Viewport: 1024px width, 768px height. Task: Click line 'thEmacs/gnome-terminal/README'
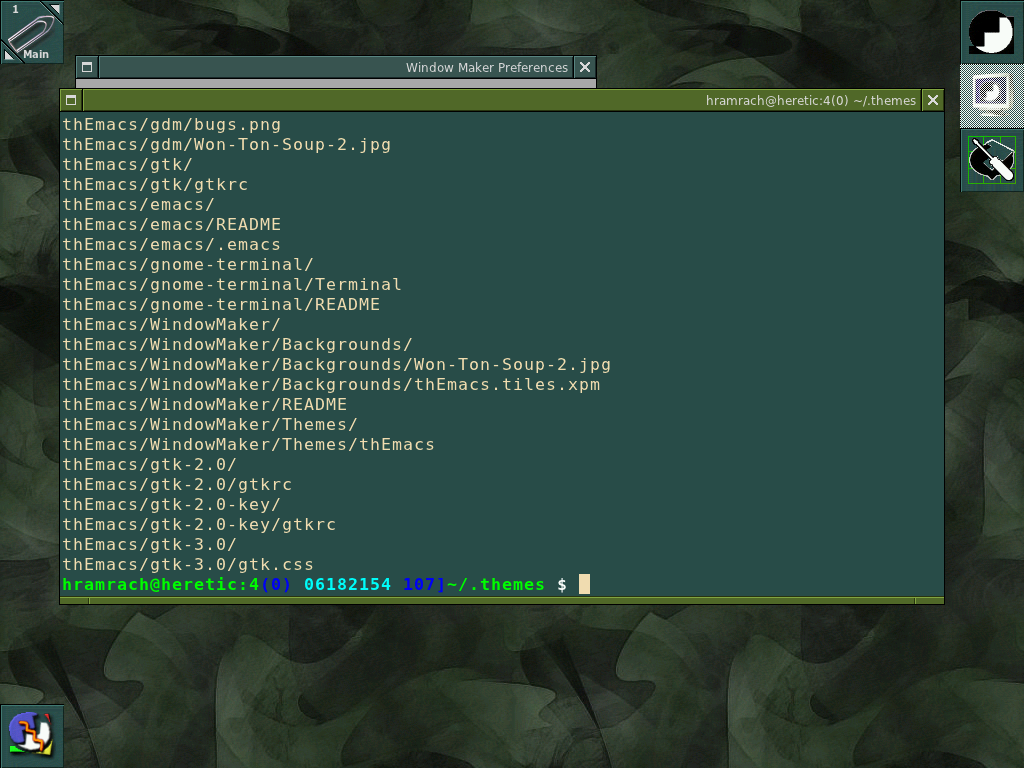[x=221, y=304]
